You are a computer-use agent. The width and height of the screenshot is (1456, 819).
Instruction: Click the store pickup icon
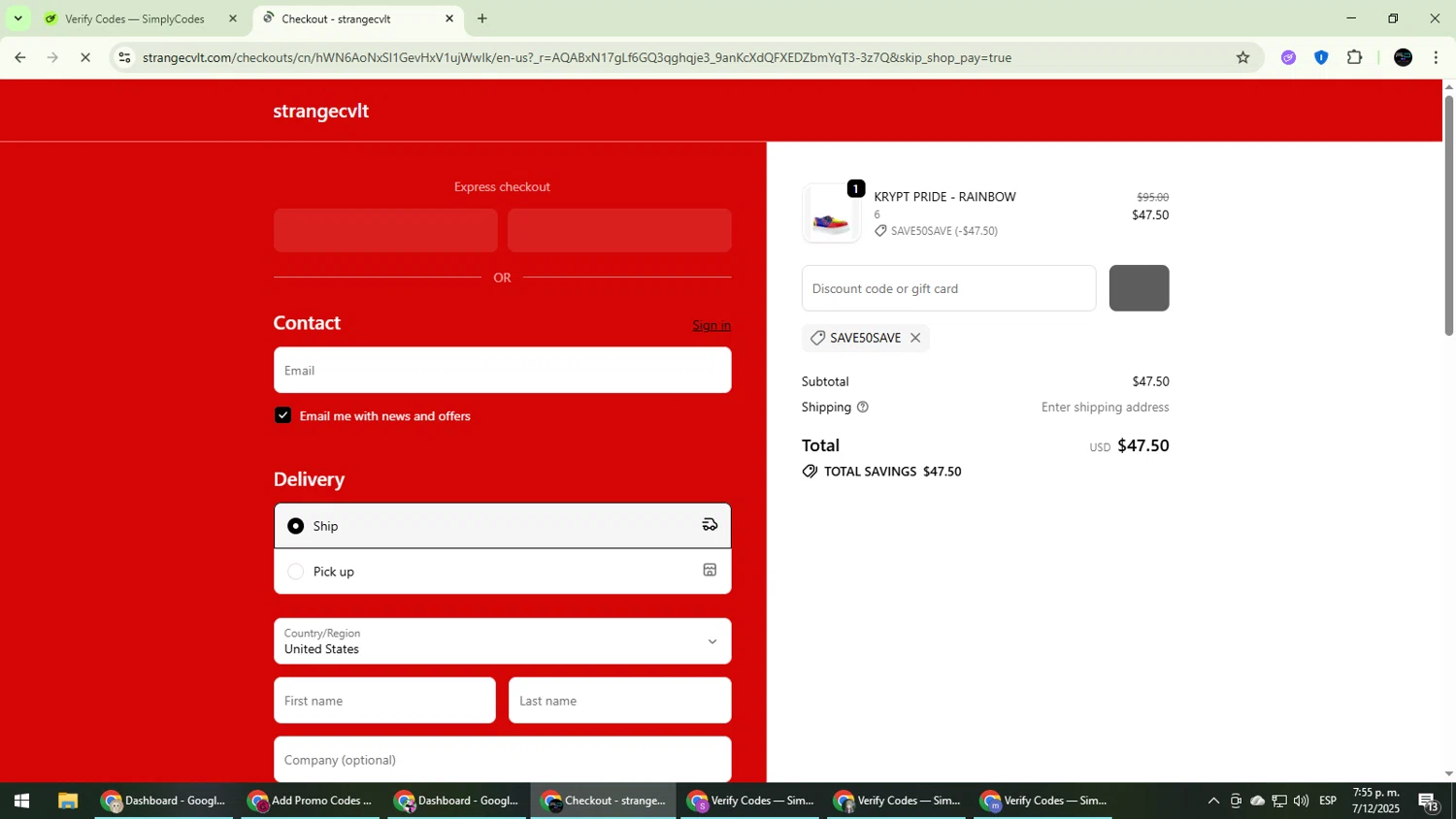tap(710, 571)
